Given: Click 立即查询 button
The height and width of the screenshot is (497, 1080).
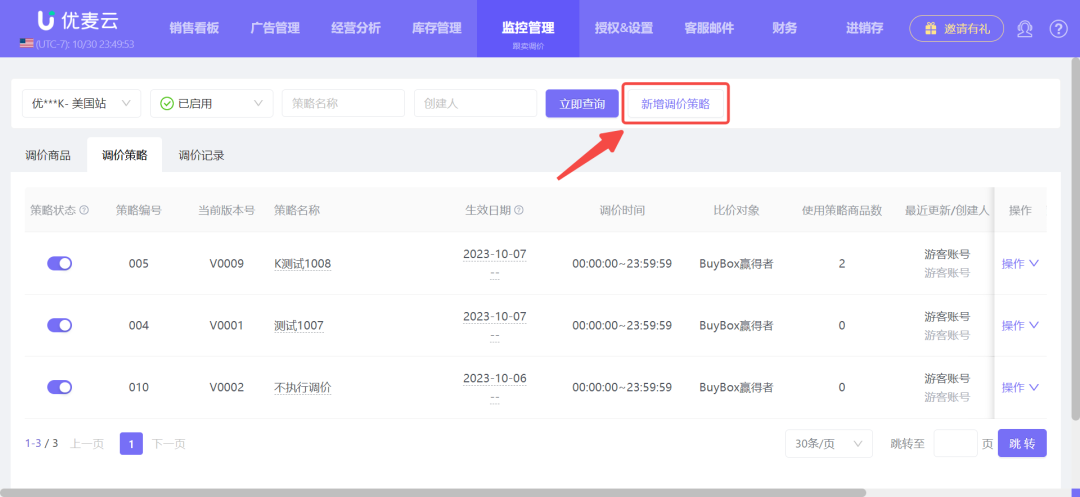Looking at the screenshot, I should [582, 103].
